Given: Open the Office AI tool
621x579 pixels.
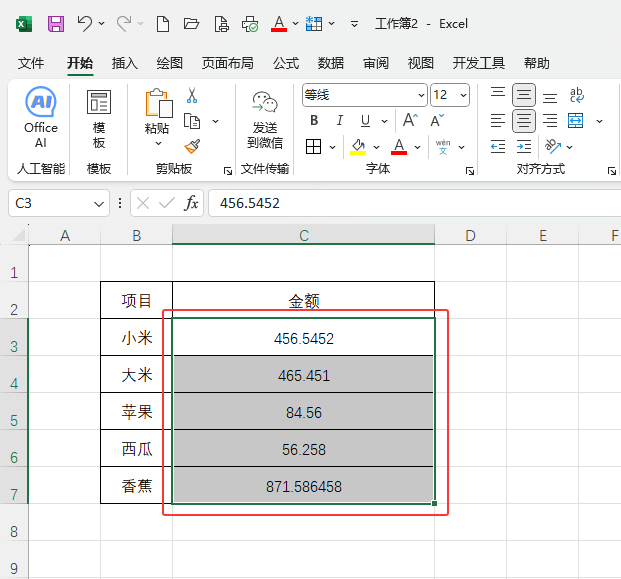Looking at the screenshot, I should (x=41, y=118).
